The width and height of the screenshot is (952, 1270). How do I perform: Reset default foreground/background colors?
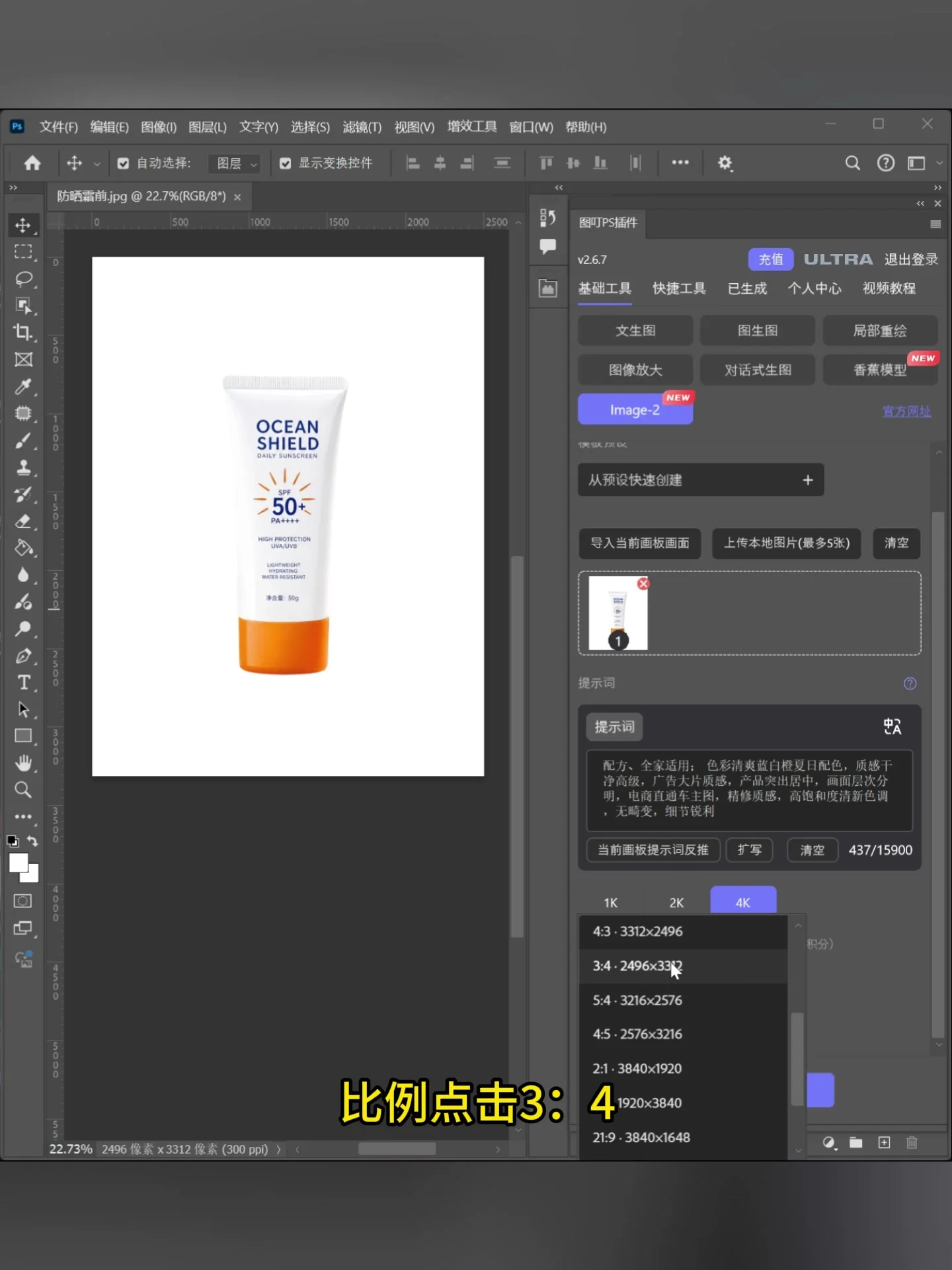13,841
